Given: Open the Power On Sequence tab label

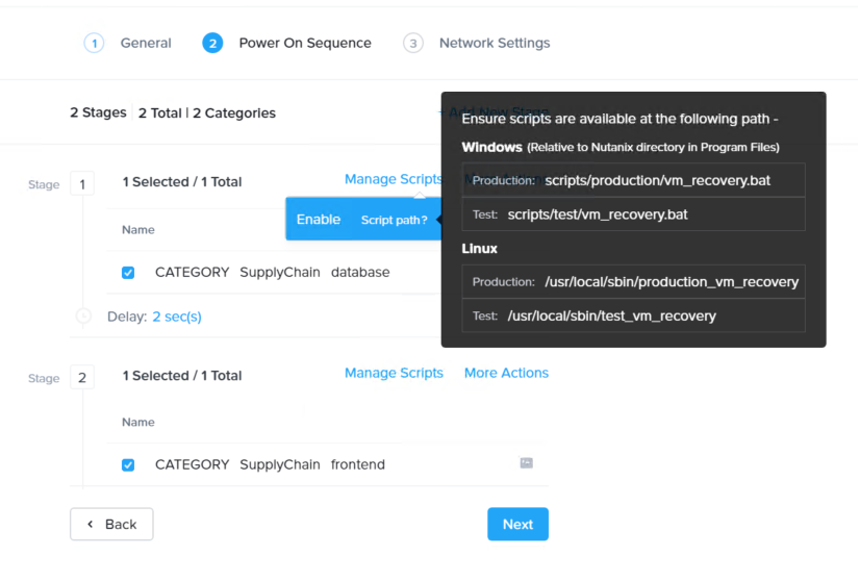Looking at the screenshot, I should click(305, 43).
